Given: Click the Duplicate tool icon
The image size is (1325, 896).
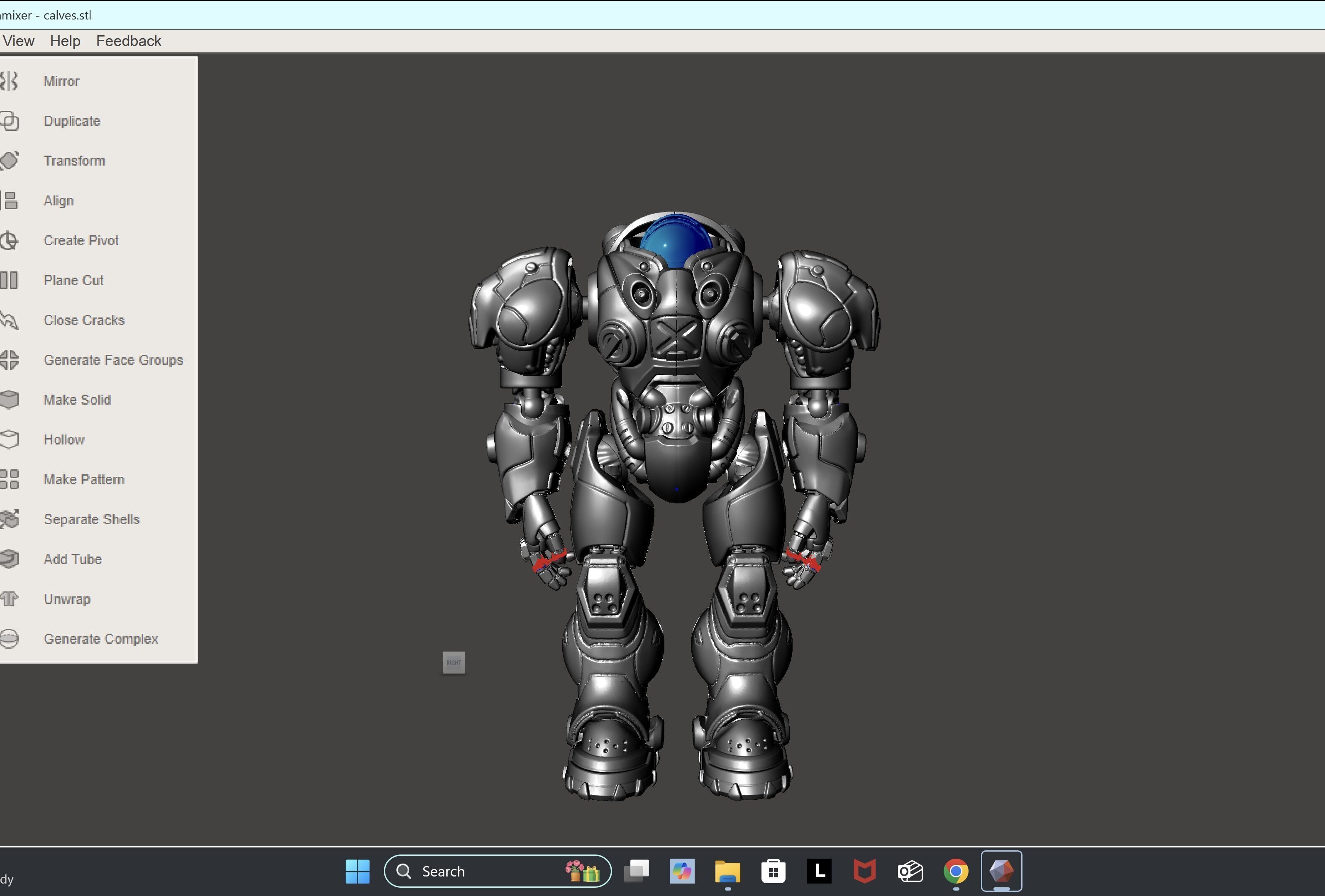Looking at the screenshot, I should (x=9, y=121).
